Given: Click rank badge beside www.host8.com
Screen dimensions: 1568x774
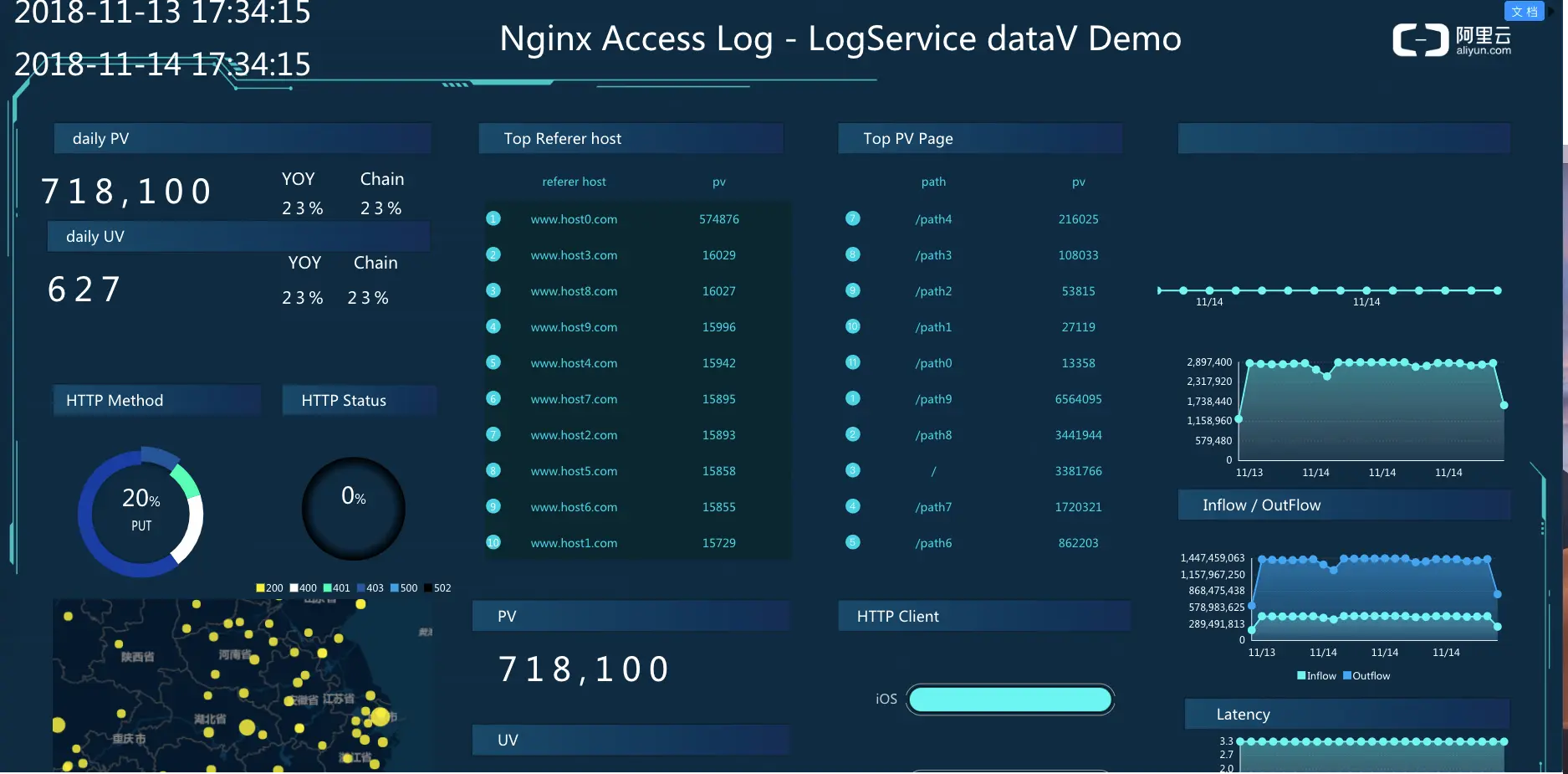Looking at the screenshot, I should click(x=493, y=290).
